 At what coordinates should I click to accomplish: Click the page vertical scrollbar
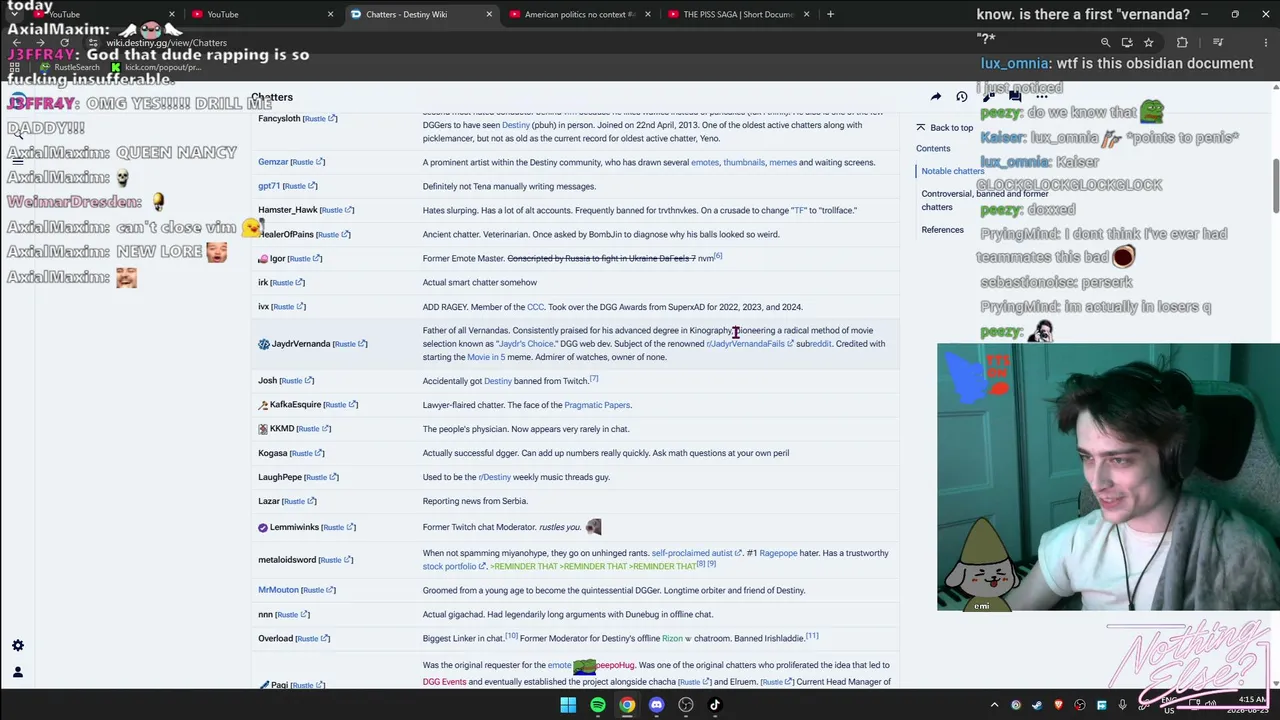[1275, 185]
